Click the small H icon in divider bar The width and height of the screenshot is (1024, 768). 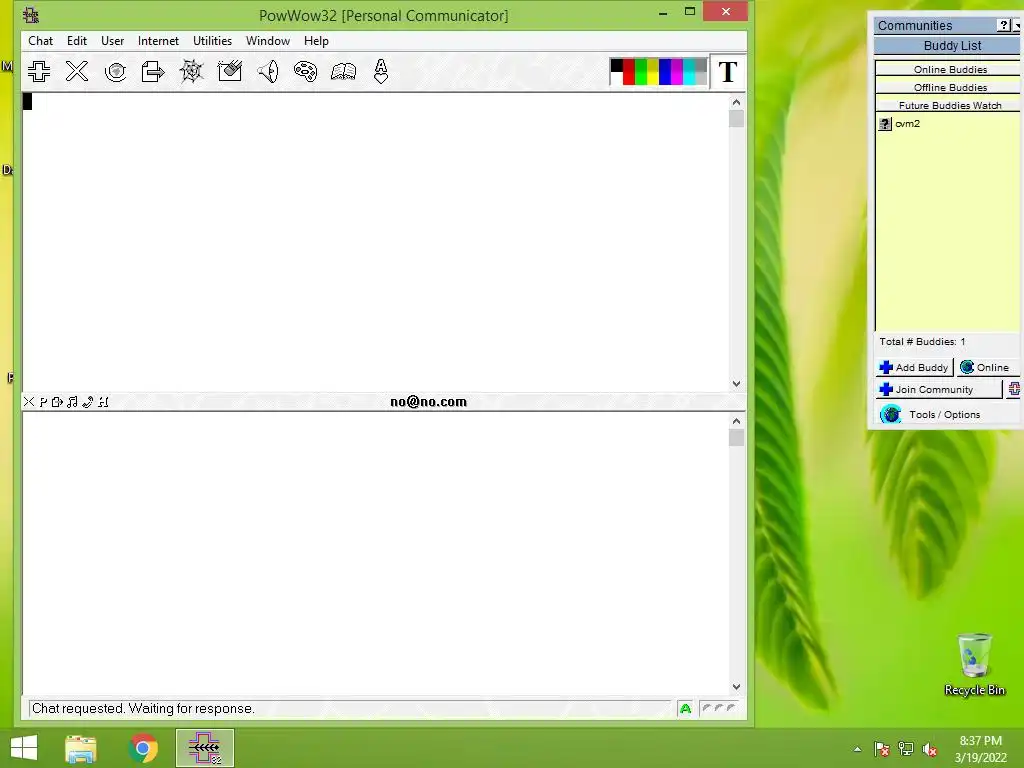point(103,402)
